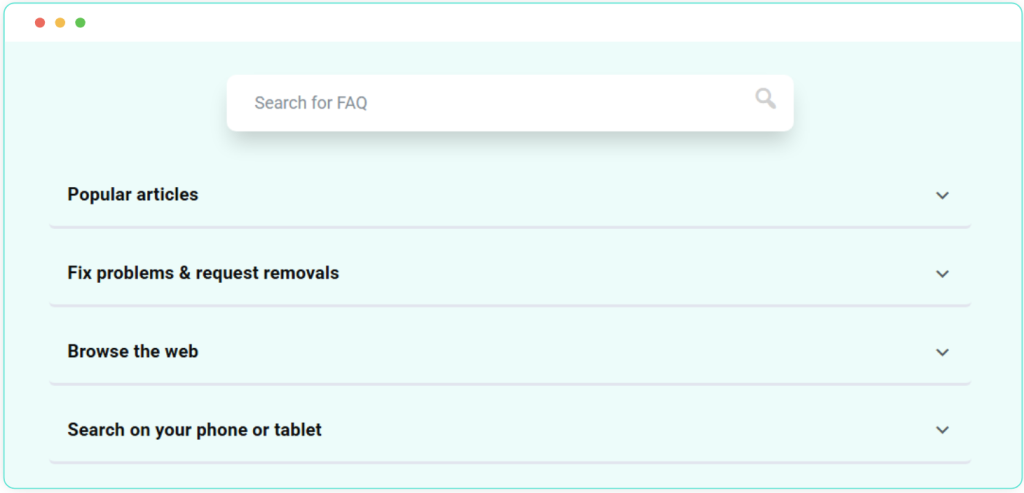Toggle the Browse the web chevron

tap(942, 352)
